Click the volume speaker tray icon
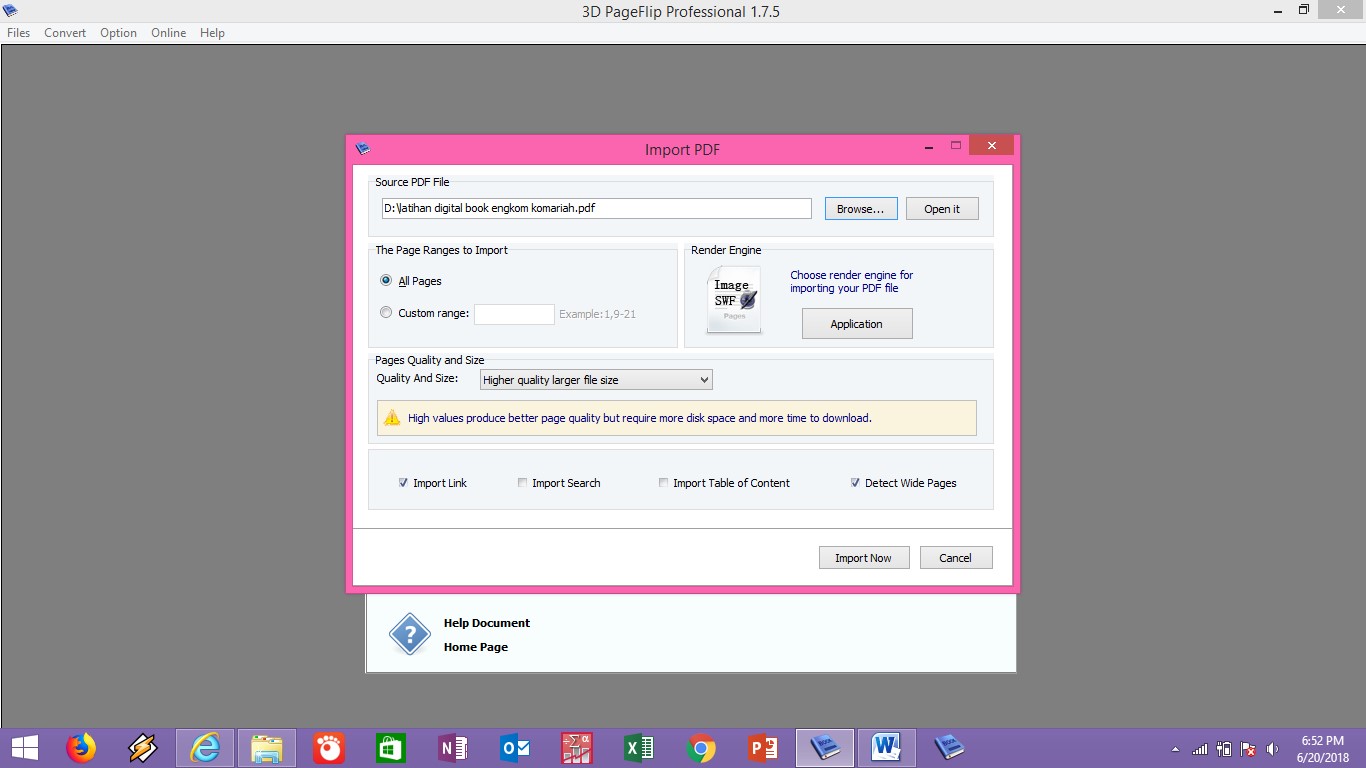Image resolution: width=1366 pixels, height=768 pixels. pos(1272,749)
